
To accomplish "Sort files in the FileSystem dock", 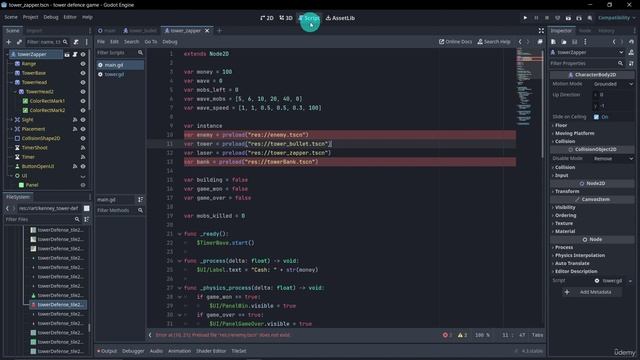I will (87, 219).
